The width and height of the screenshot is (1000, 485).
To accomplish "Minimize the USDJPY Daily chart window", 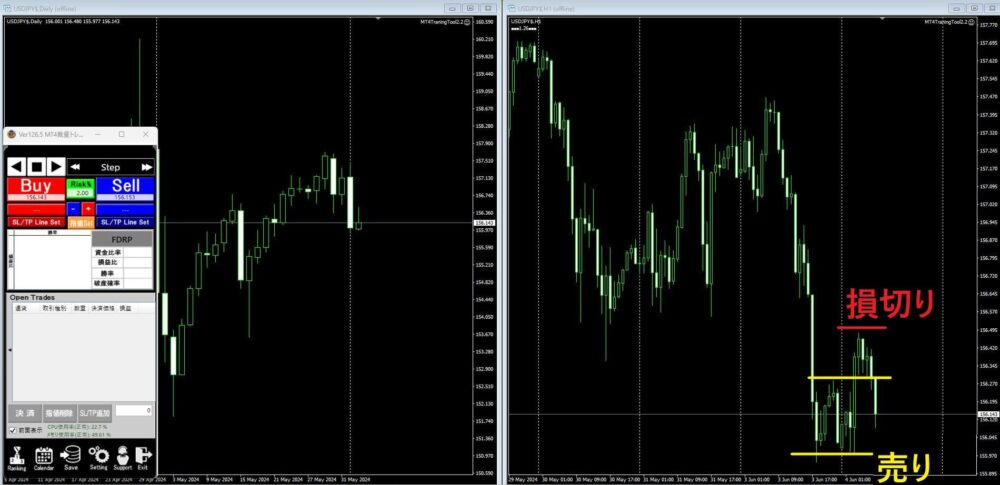I will pos(452,8).
